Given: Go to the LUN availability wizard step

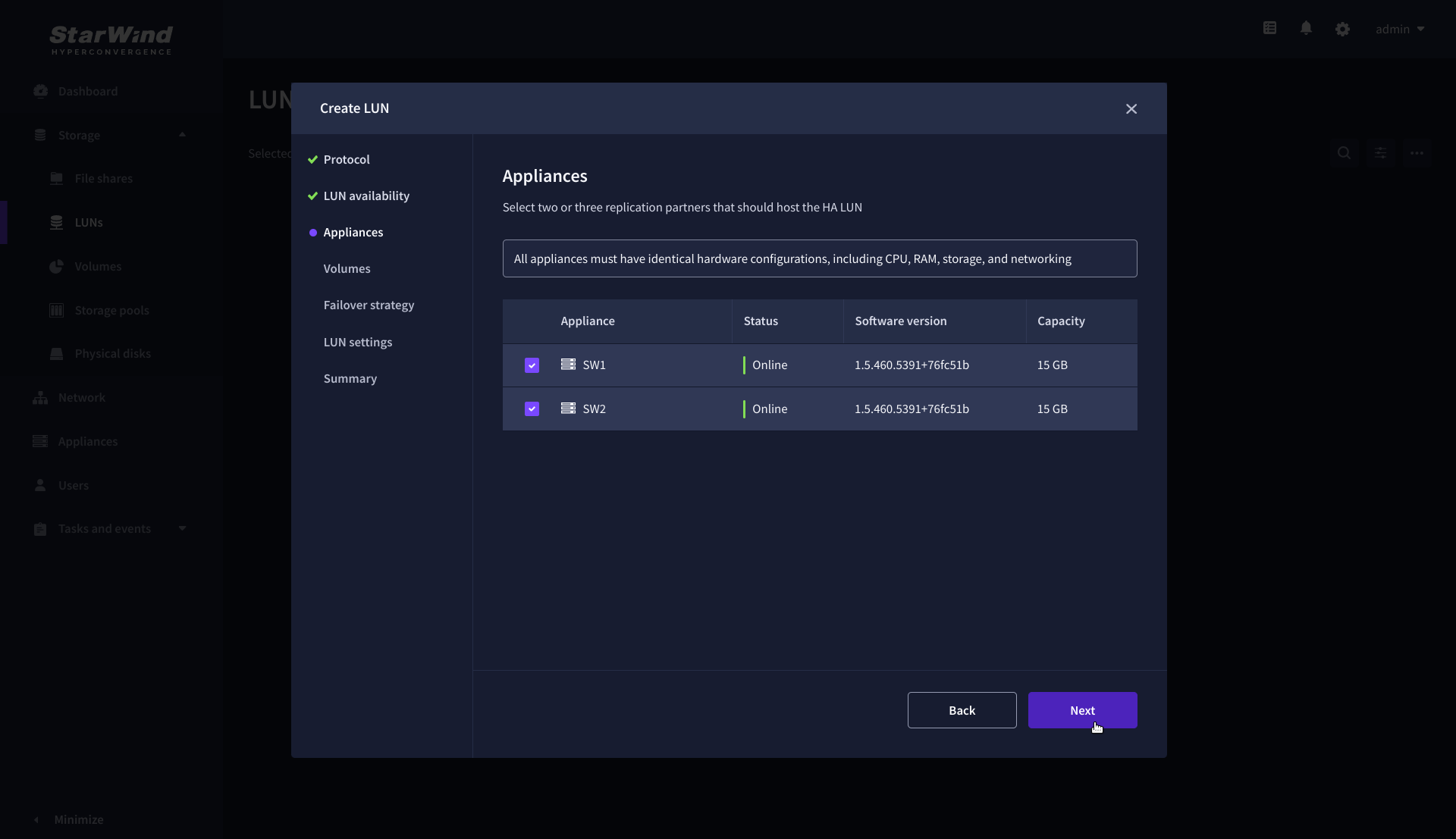Looking at the screenshot, I should point(366,196).
